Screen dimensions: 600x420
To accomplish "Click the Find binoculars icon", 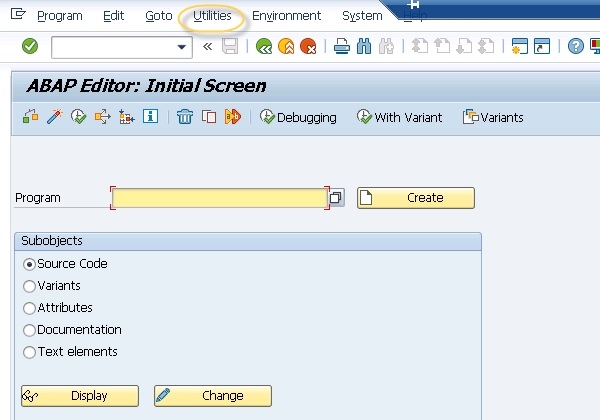I will click(364, 46).
